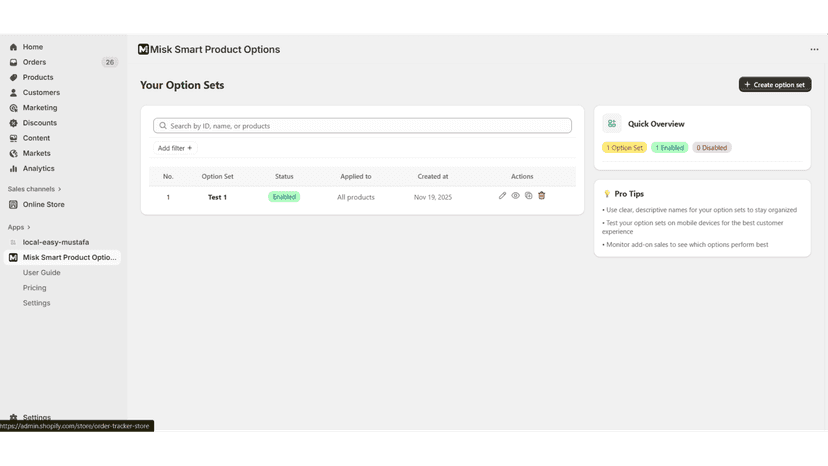Open the Add filter dropdown
Image resolution: width=828 pixels, height=466 pixels.
[175, 148]
